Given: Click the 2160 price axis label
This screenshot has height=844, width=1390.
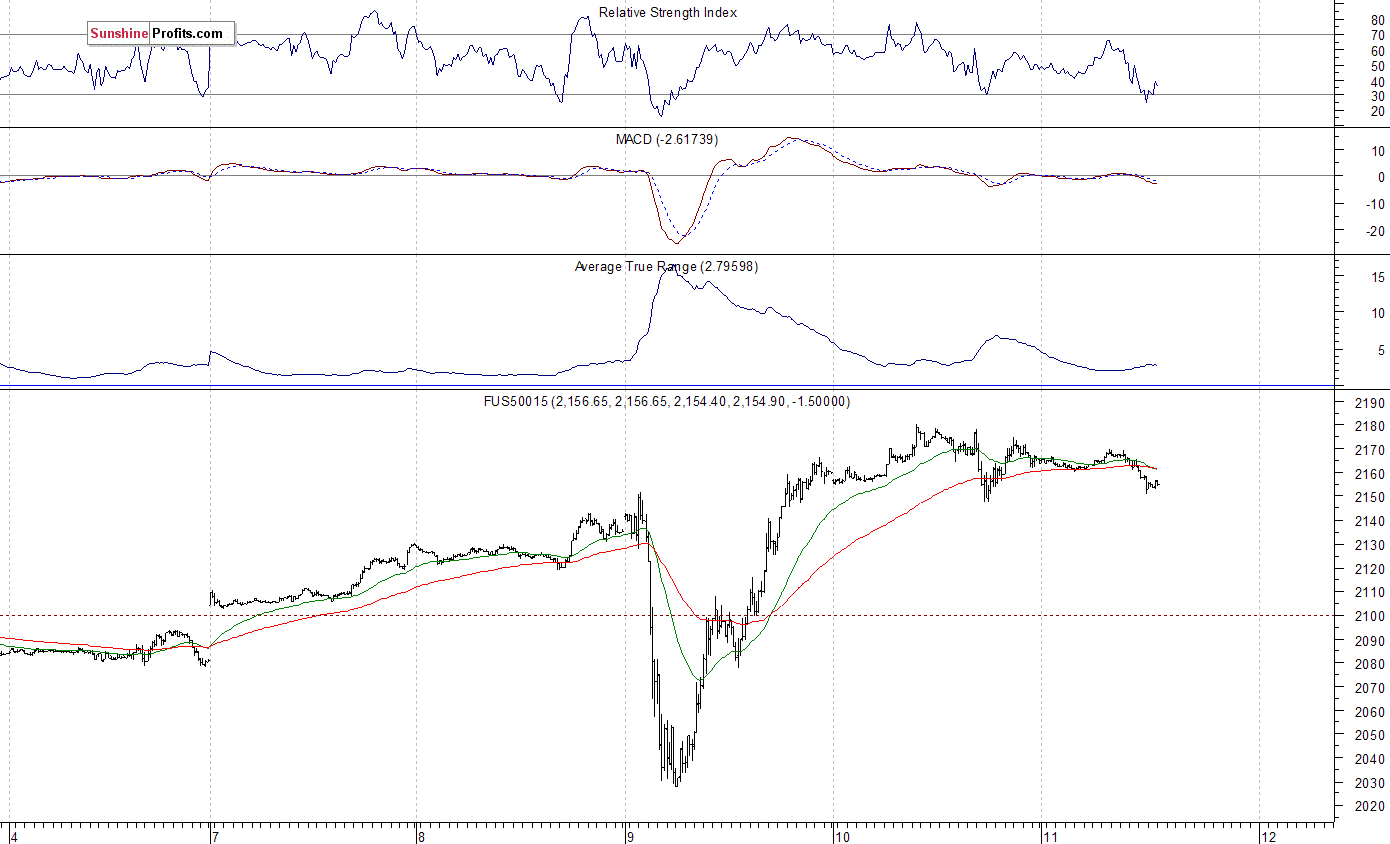Looking at the screenshot, I should (1371, 474).
